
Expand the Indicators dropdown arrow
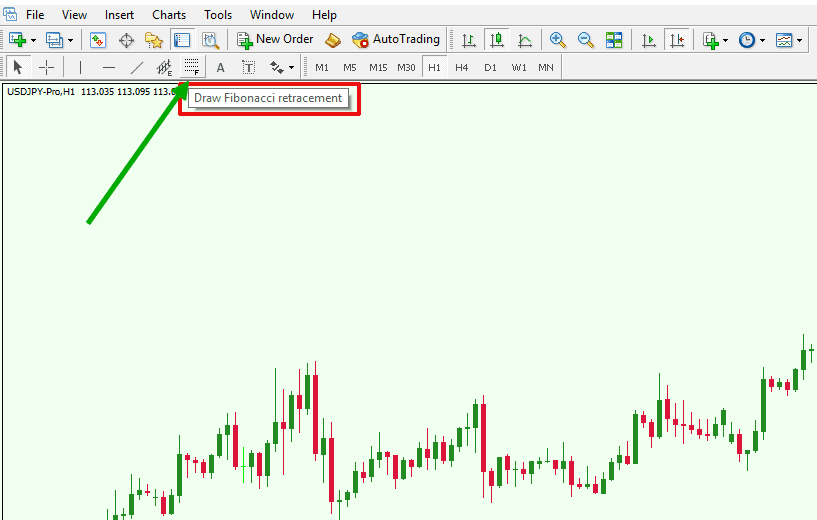(x=725, y=41)
